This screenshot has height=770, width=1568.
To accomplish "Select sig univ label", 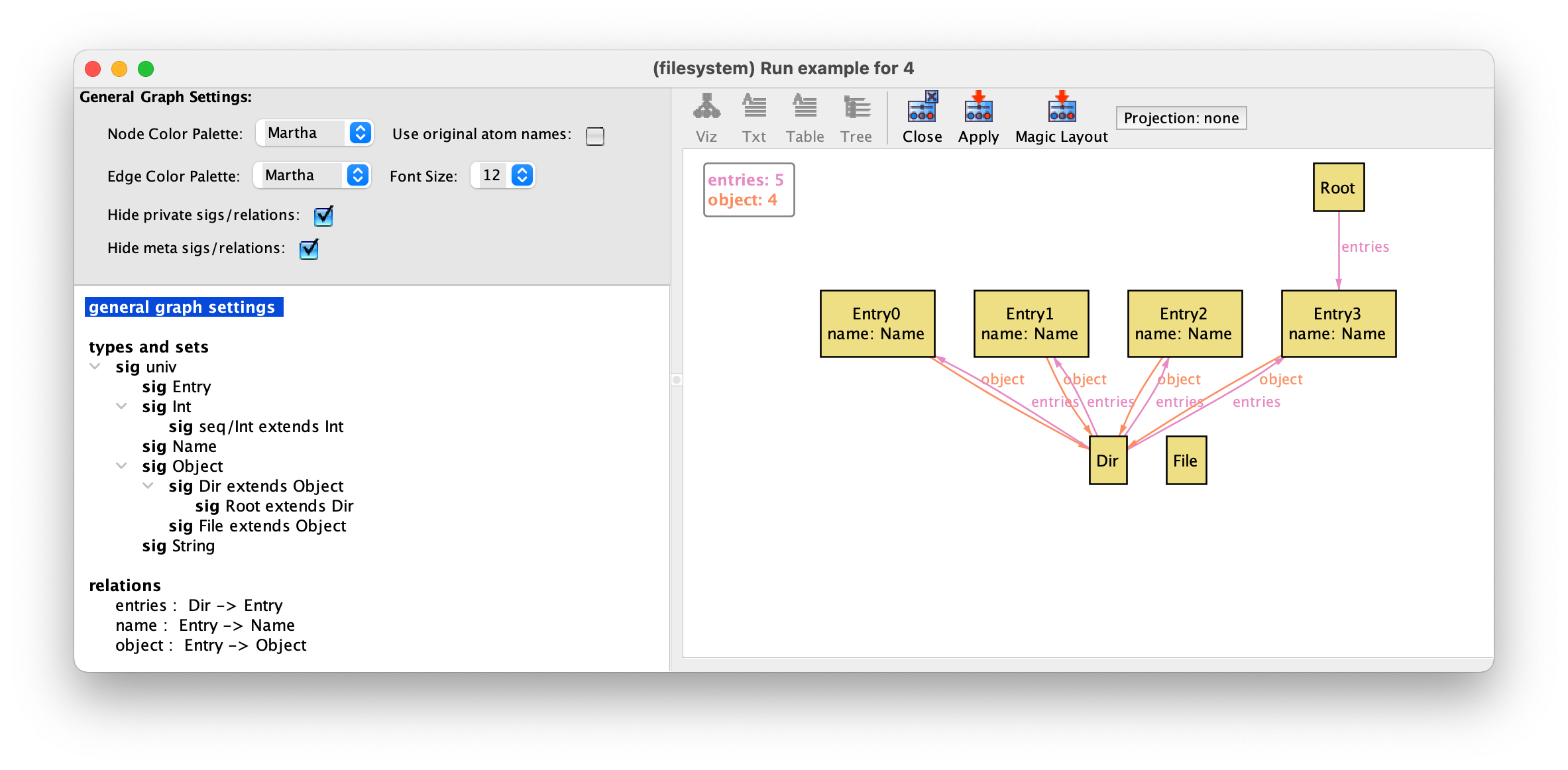I will tap(146, 367).
